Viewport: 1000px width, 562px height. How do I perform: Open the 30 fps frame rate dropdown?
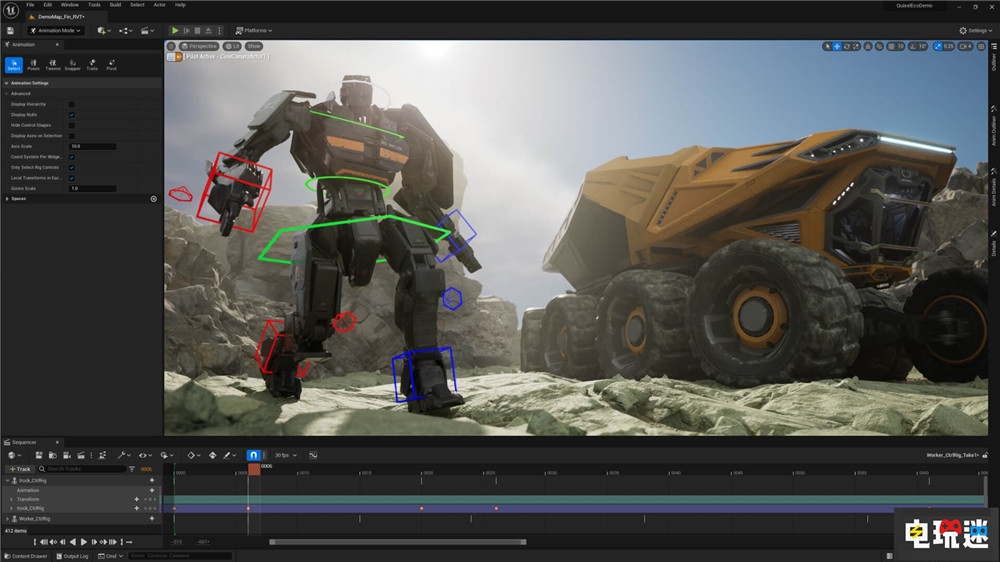pos(285,455)
